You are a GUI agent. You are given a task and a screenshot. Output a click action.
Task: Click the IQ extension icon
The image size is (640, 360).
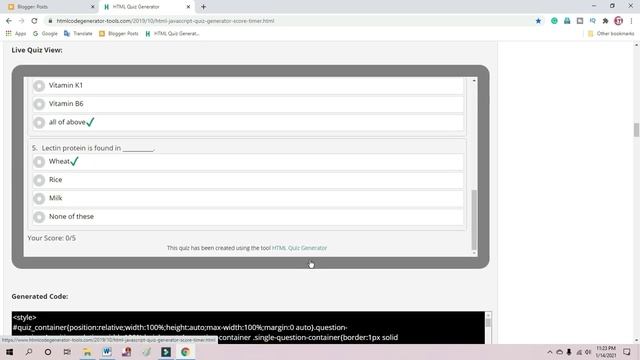(x=593, y=21)
